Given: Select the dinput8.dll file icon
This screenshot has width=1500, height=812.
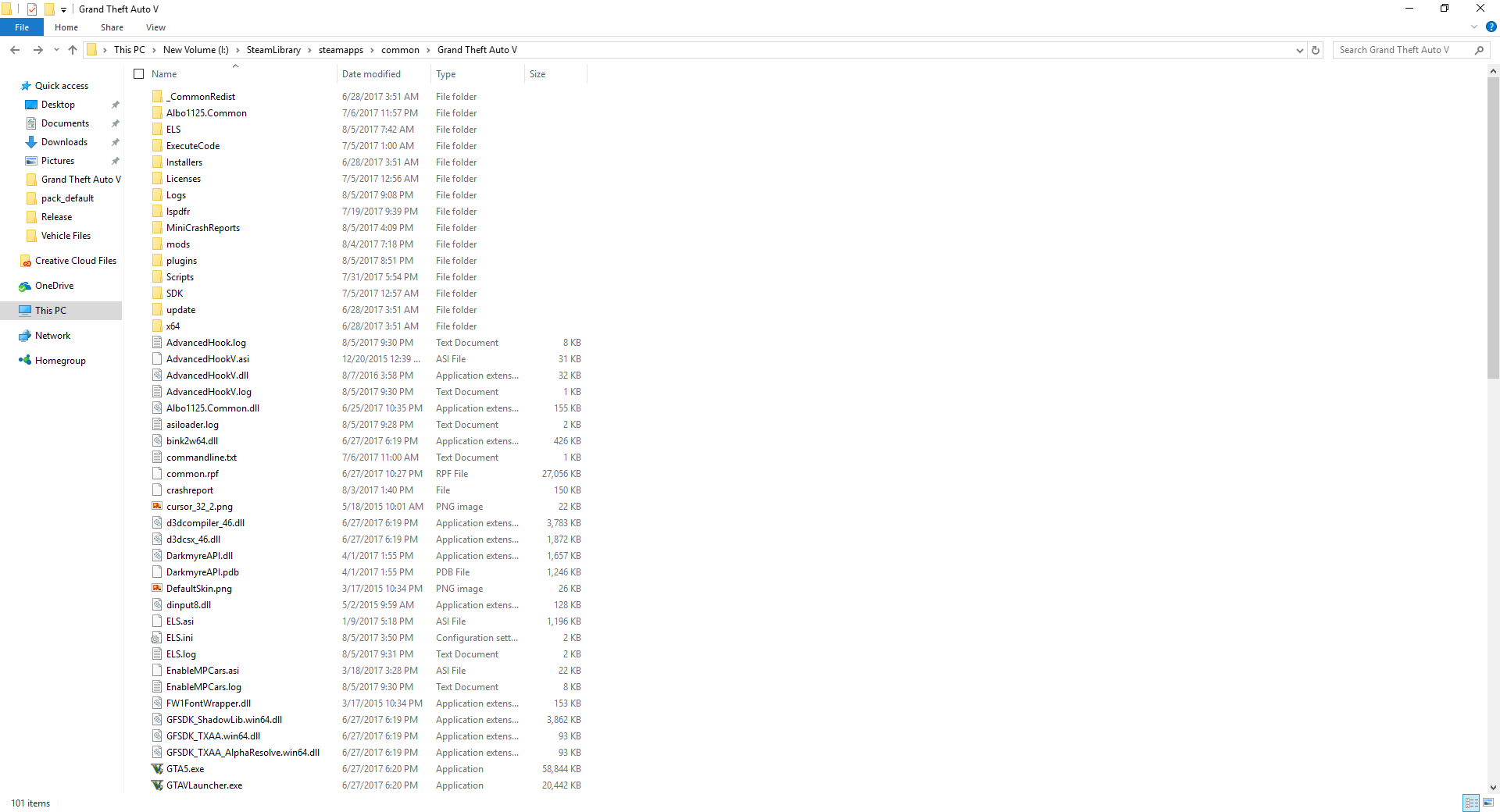Looking at the screenshot, I should (157, 605).
